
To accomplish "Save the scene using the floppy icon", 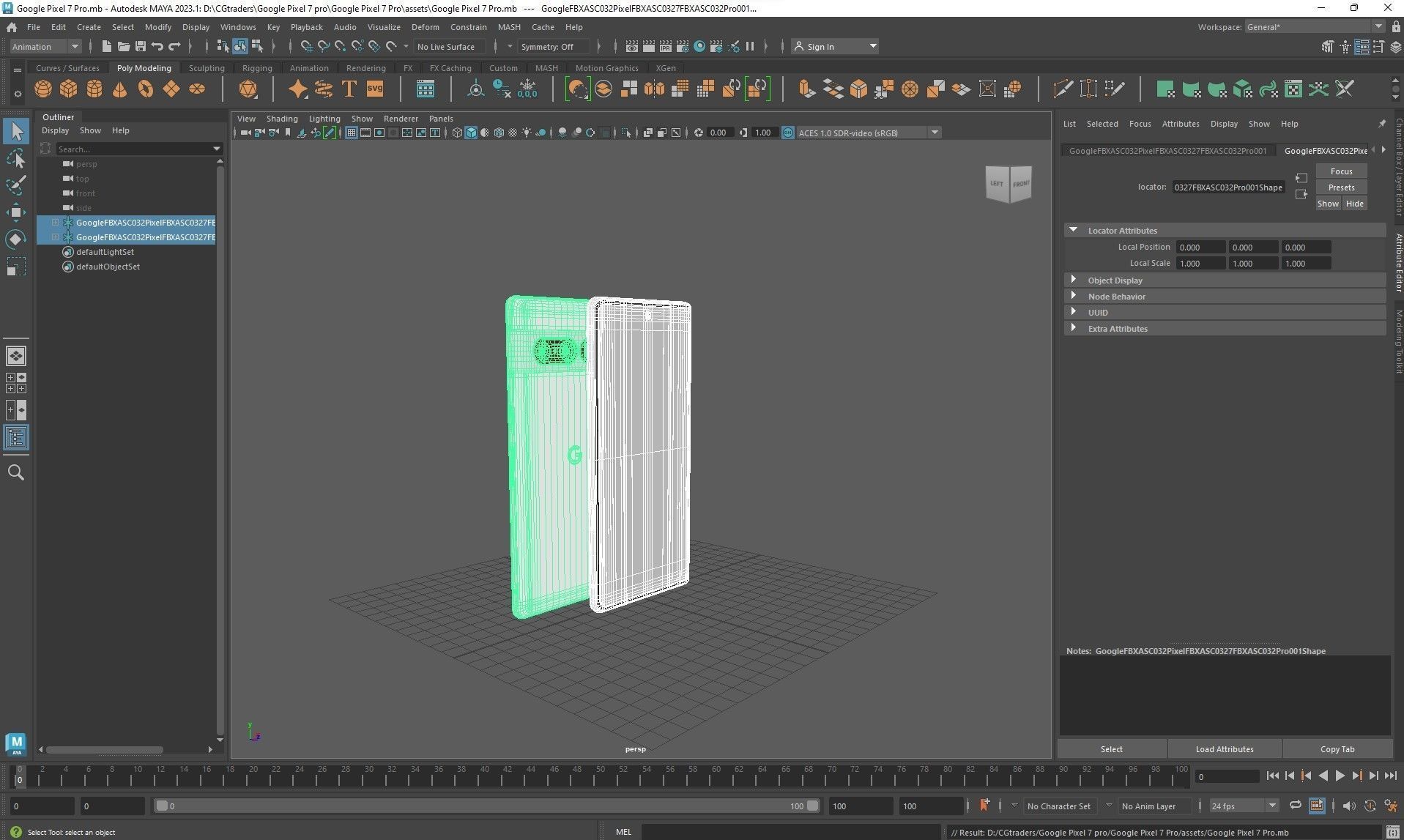I will point(141,47).
